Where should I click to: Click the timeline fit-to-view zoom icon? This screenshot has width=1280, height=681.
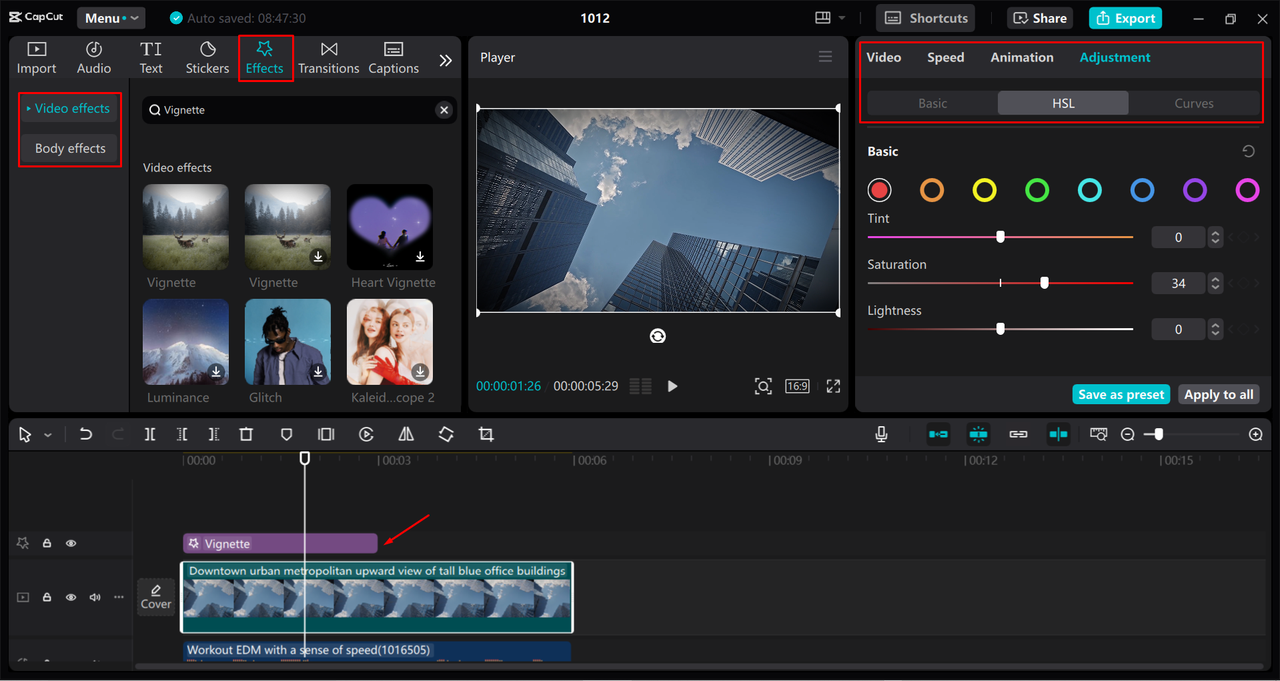point(1099,434)
